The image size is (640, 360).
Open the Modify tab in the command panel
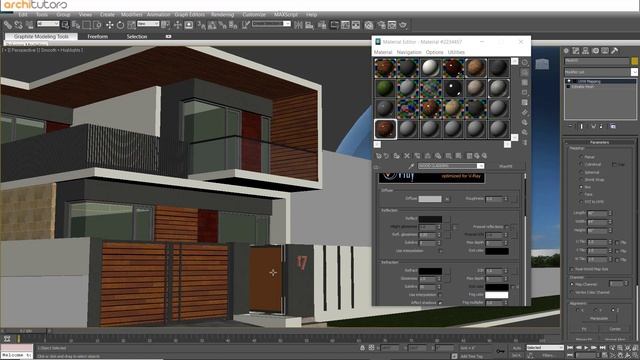coord(576,51)
